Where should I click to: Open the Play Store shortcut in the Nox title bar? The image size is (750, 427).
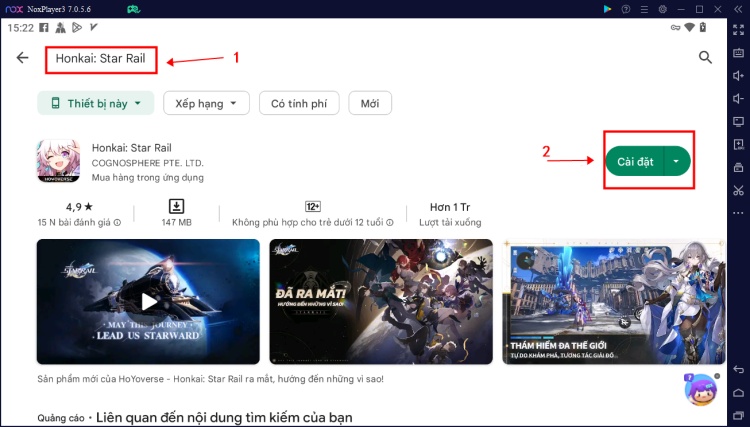tap(607, 9)
